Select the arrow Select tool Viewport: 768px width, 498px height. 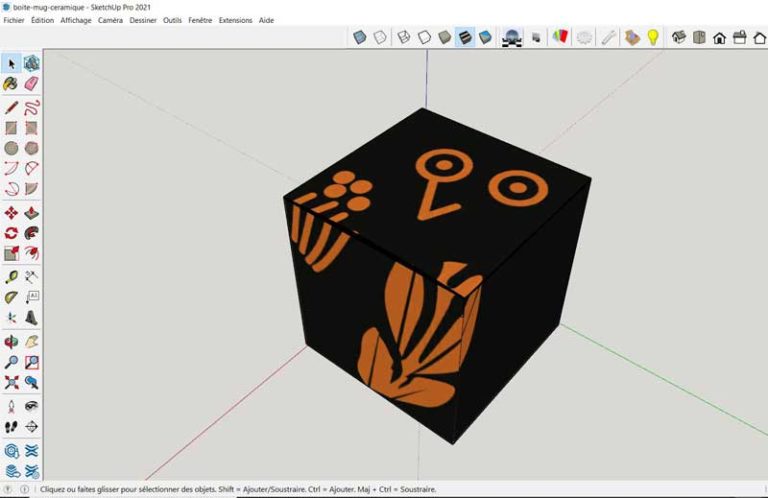coord(11,64)
